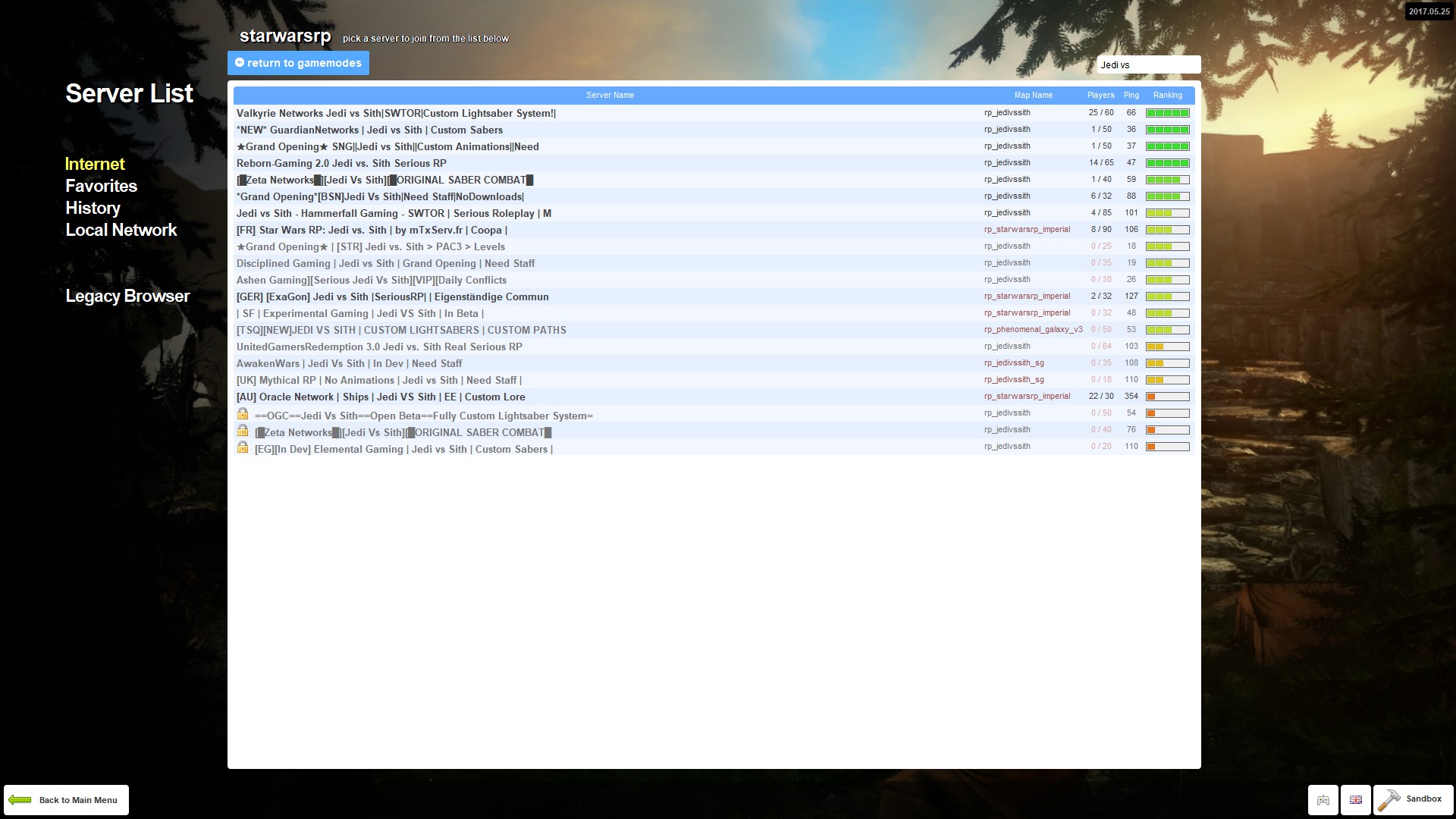Viewport: 1456px width, 819px height.
Task: Open the controller icon at the bottom right
Action: point(1323,800)
